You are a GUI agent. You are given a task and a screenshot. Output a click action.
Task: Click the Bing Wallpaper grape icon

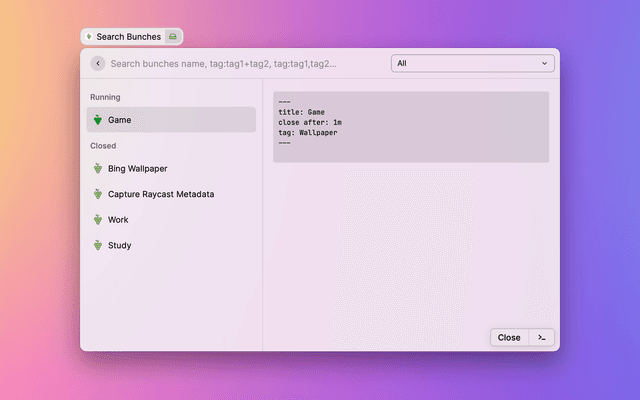(97, 169)
